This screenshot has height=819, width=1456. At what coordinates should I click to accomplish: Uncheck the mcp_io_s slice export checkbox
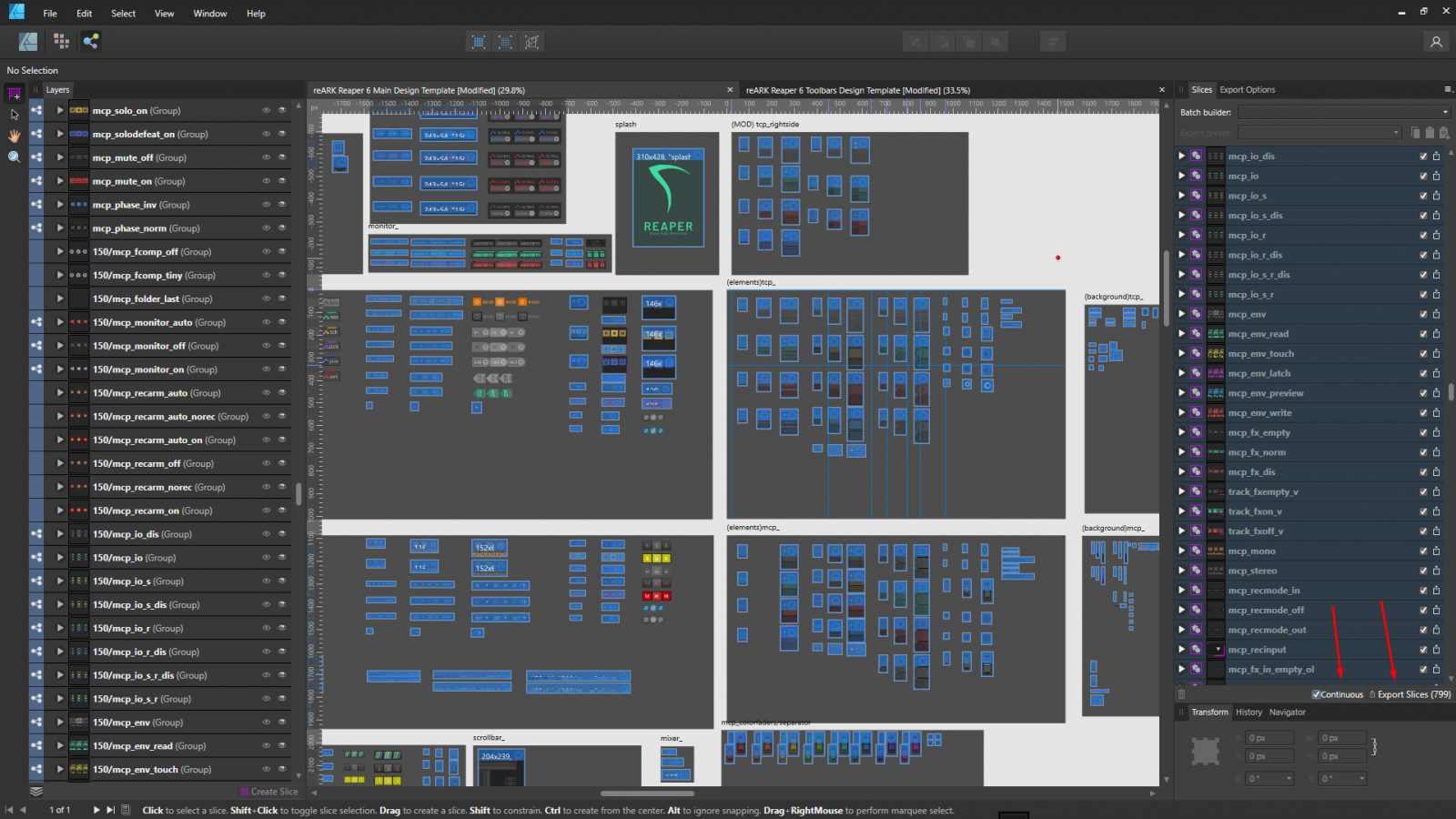point(1423,196)
